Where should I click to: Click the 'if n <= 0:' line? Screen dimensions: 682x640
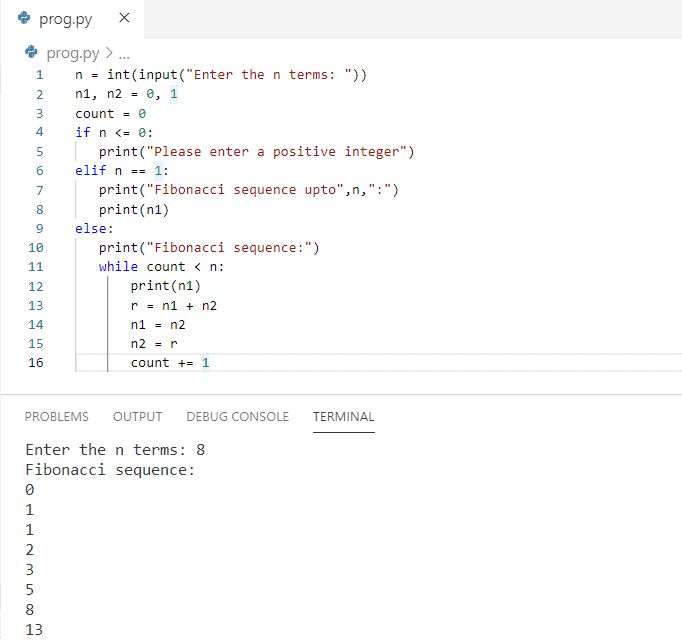tap(114, 132)
